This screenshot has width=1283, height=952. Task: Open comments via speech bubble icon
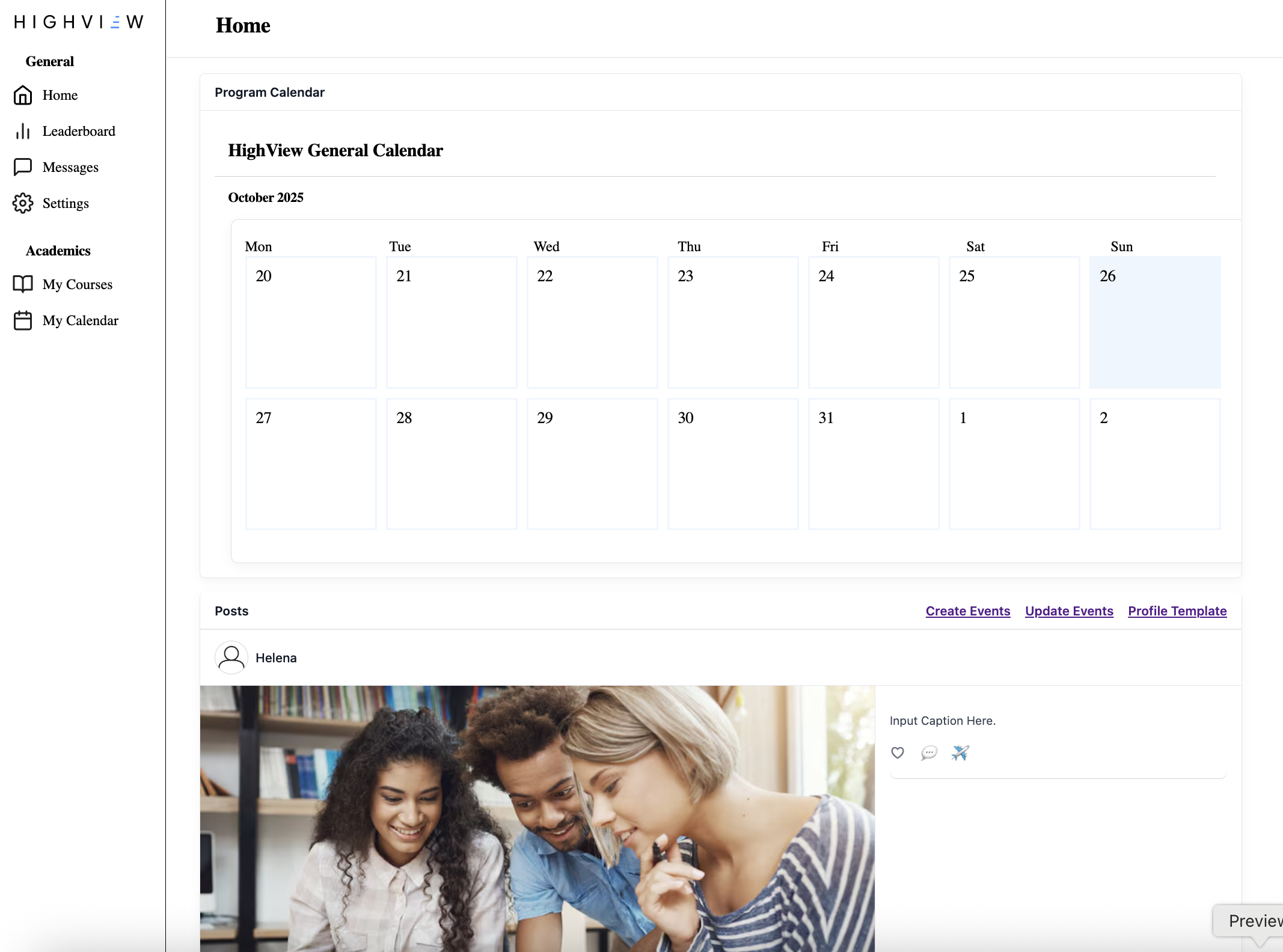(x=929, y=752)
